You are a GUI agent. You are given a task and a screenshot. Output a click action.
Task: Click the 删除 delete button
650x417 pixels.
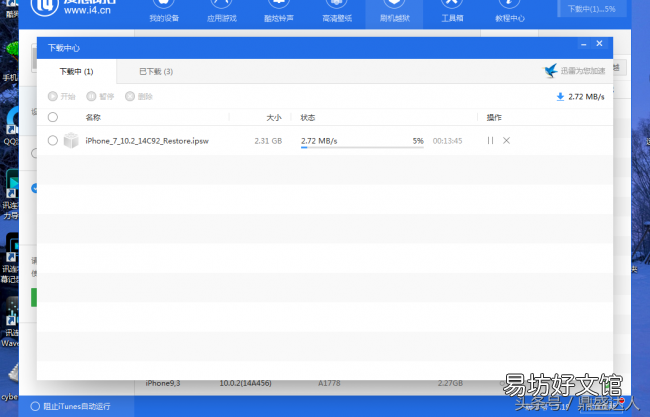[x=139, y=97]
